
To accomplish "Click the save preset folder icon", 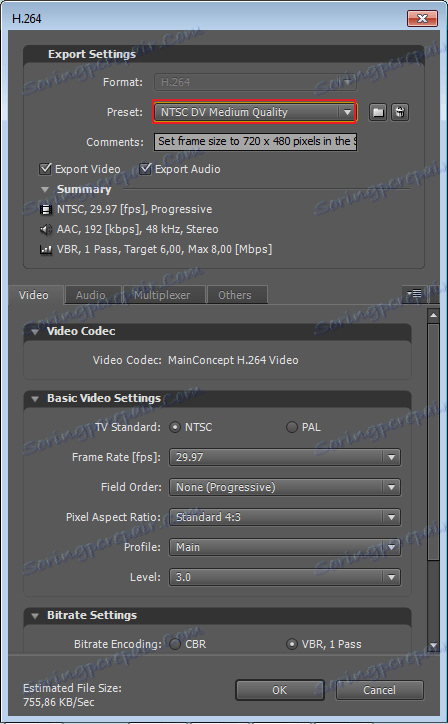I will (378, 112).
